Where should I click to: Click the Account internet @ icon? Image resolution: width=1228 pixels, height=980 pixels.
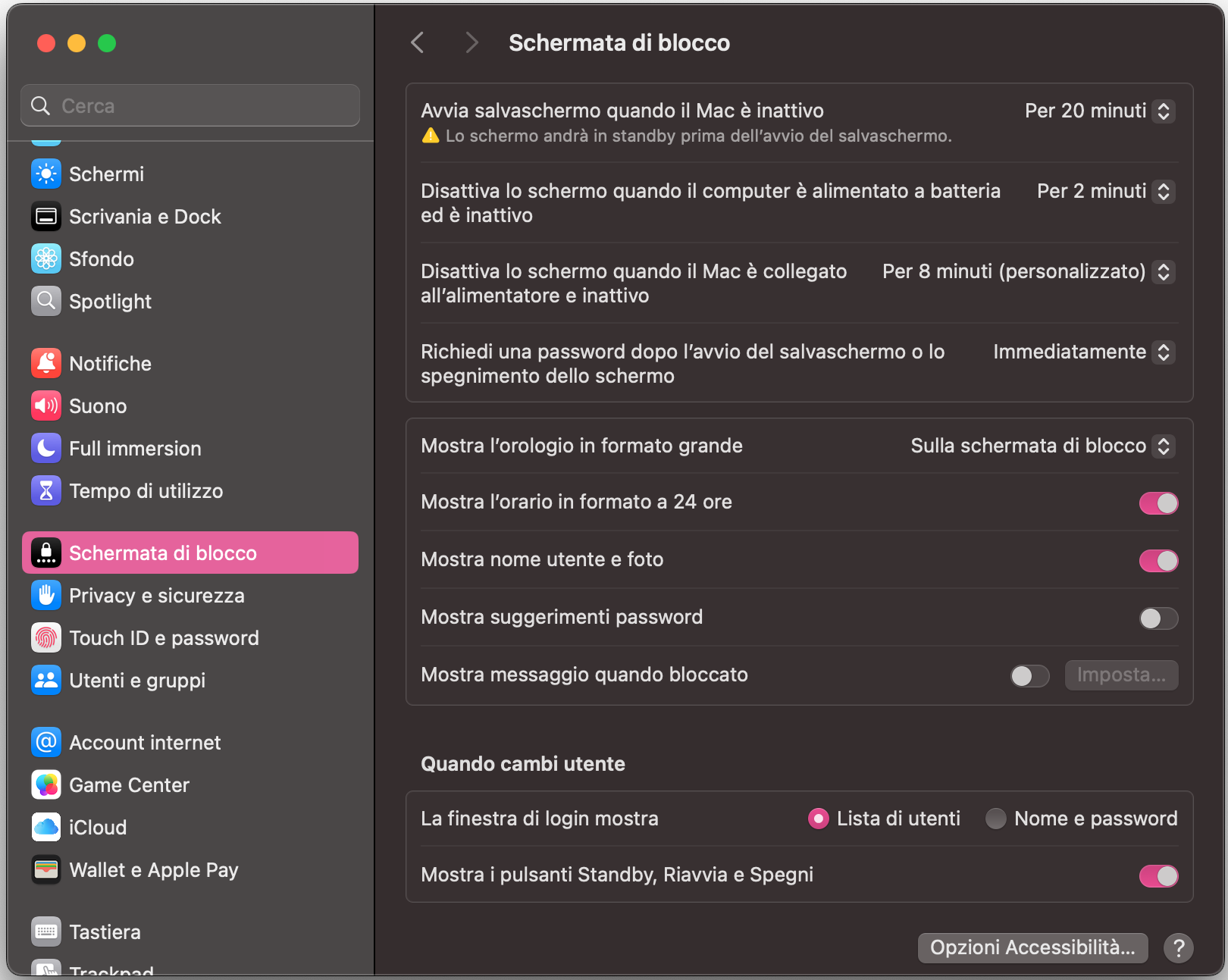[x=46, y=742]
